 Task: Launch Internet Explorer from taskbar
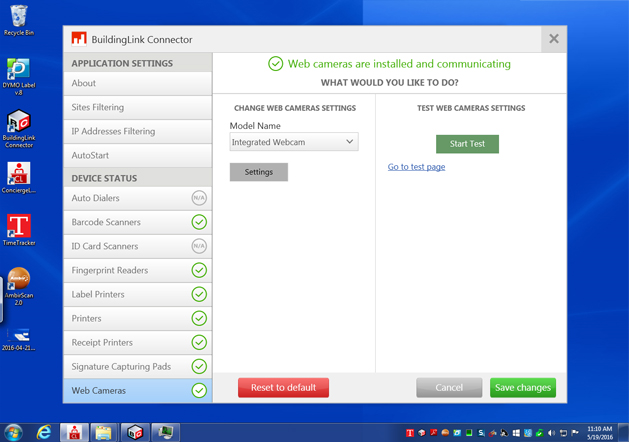[x=44, y=433]
